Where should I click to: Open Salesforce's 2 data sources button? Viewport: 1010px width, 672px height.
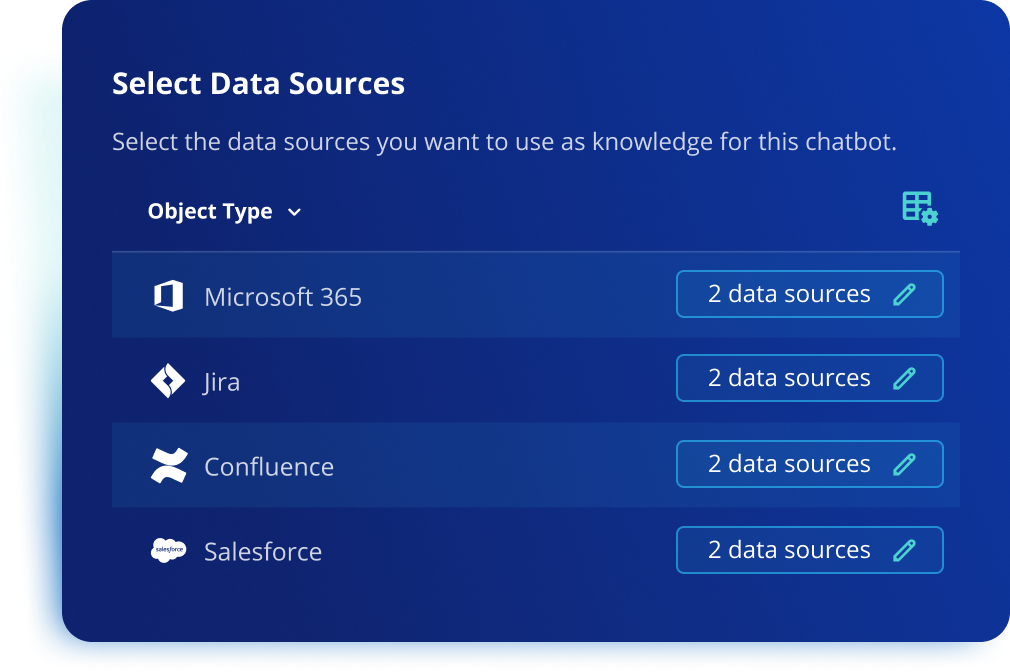click(810, 550)
